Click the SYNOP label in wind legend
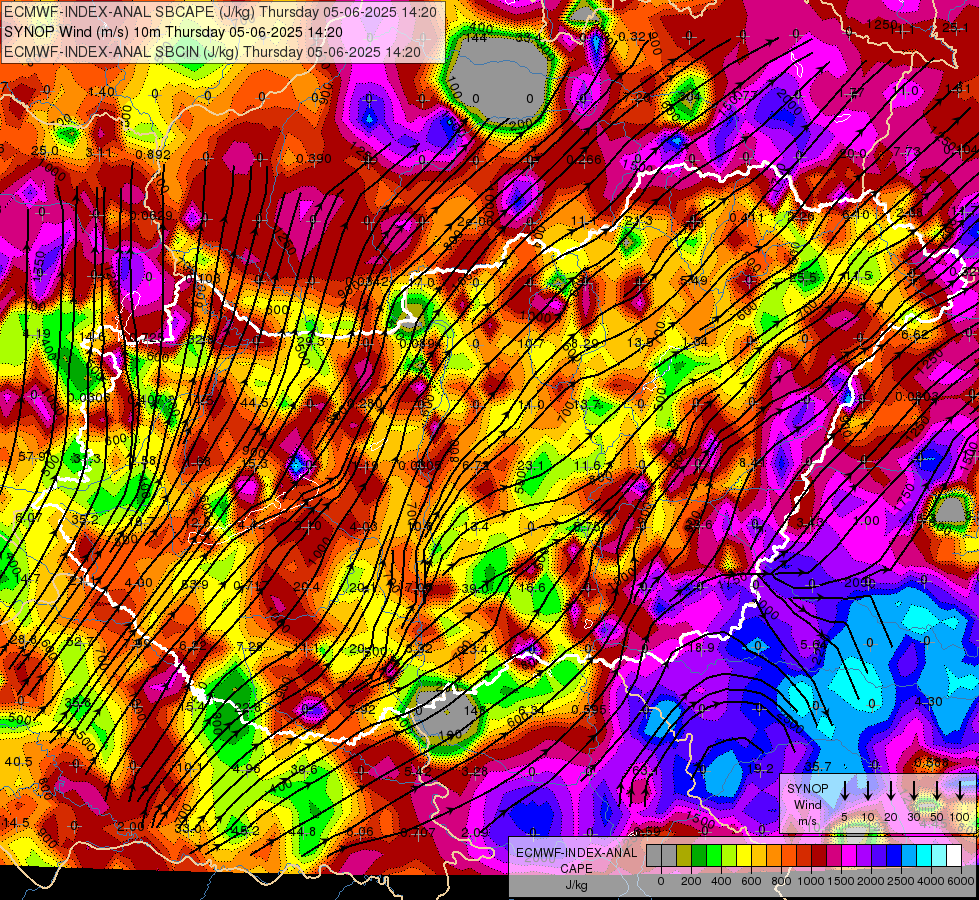Viewport: 979px width, 900px height. click(807, 789)
